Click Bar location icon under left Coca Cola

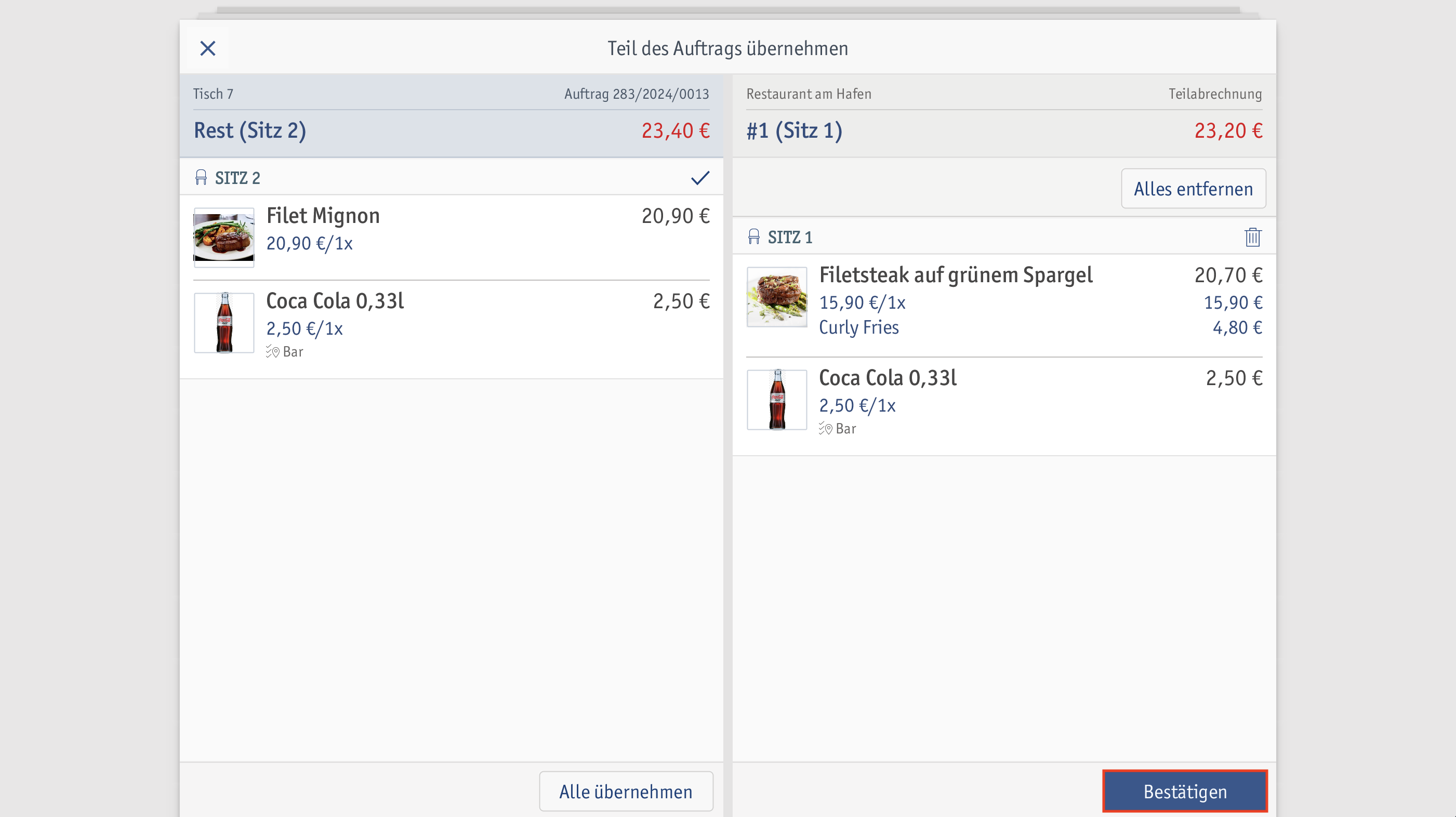coord(273,352)
